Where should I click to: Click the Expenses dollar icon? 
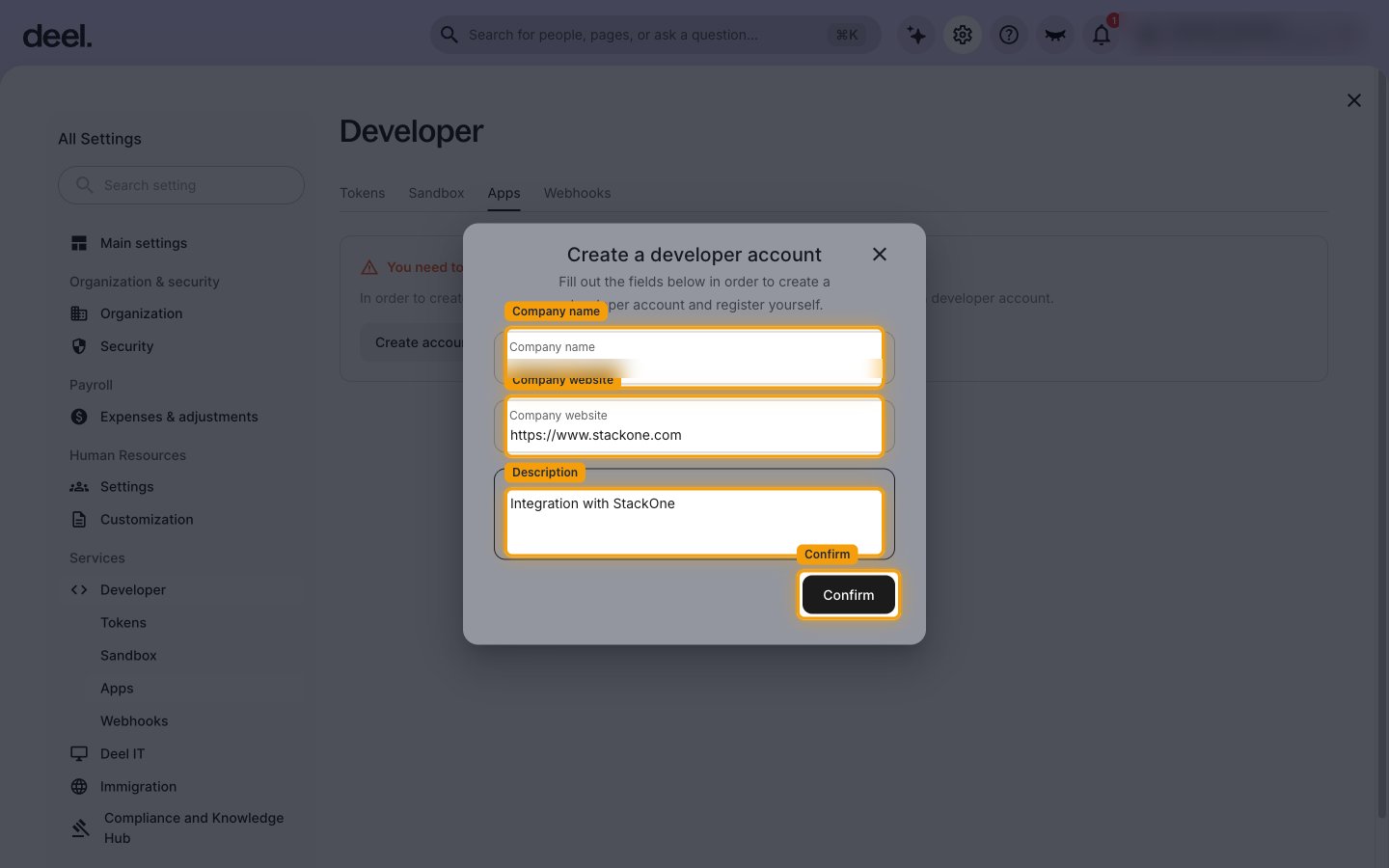click(x=79, y=417)
